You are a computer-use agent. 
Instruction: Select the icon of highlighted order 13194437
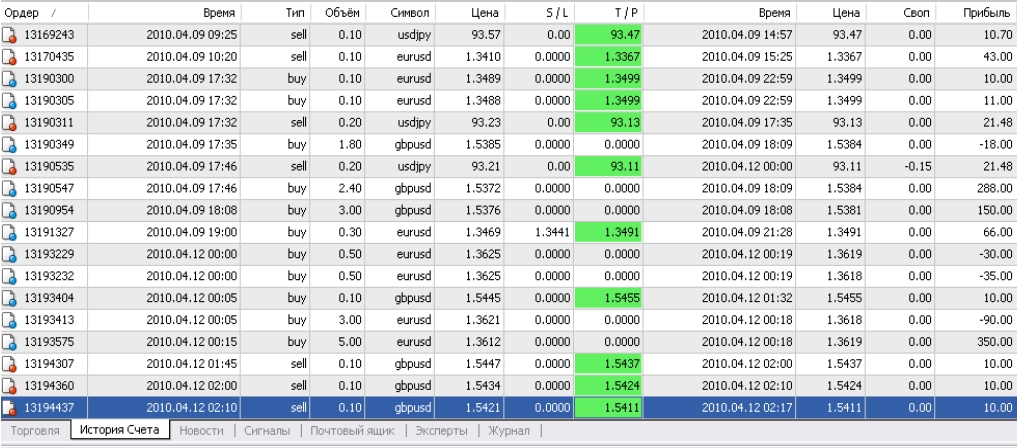(10, 407)
